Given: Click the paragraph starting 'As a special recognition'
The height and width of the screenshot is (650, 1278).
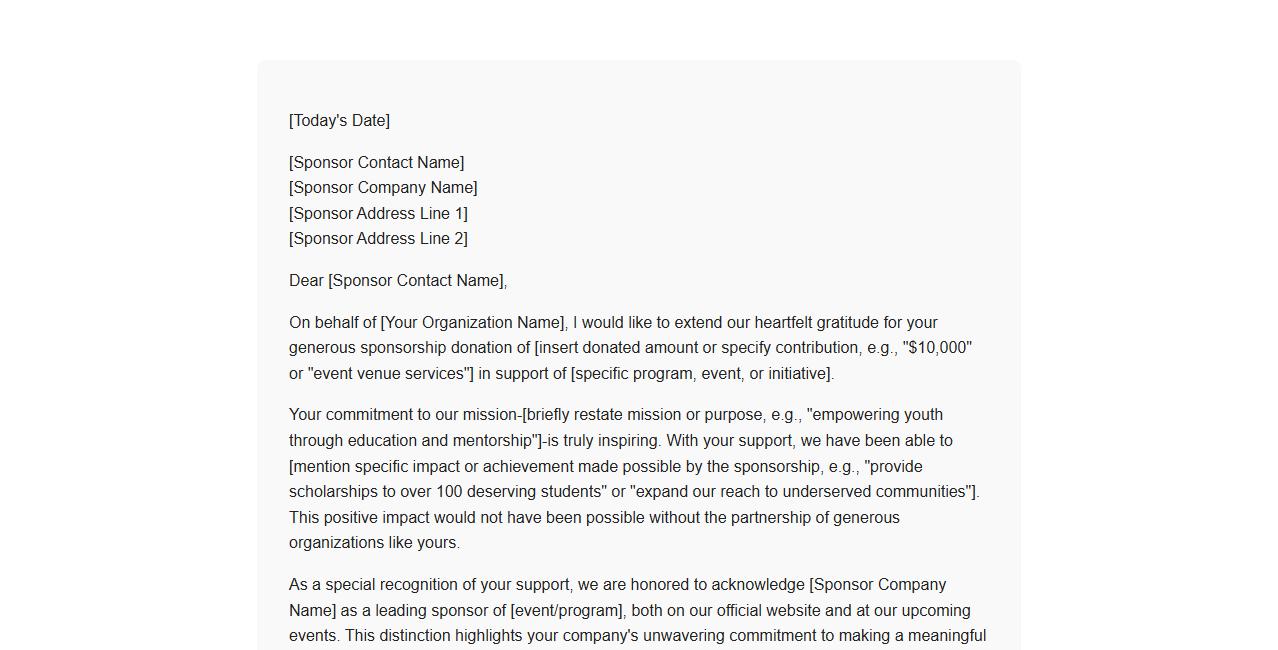Looking at the screenshot, I should (637, 611).
